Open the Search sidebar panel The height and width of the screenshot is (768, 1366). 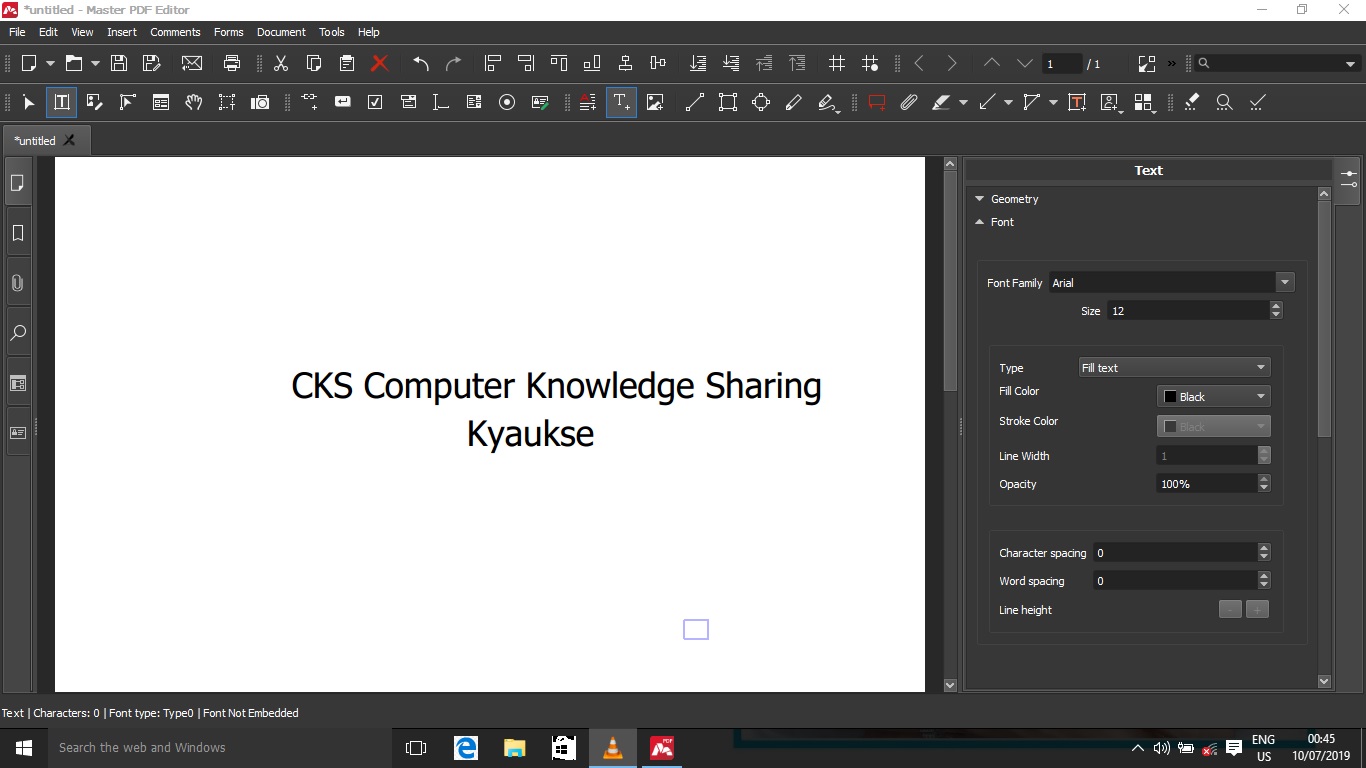click(18, 333)
